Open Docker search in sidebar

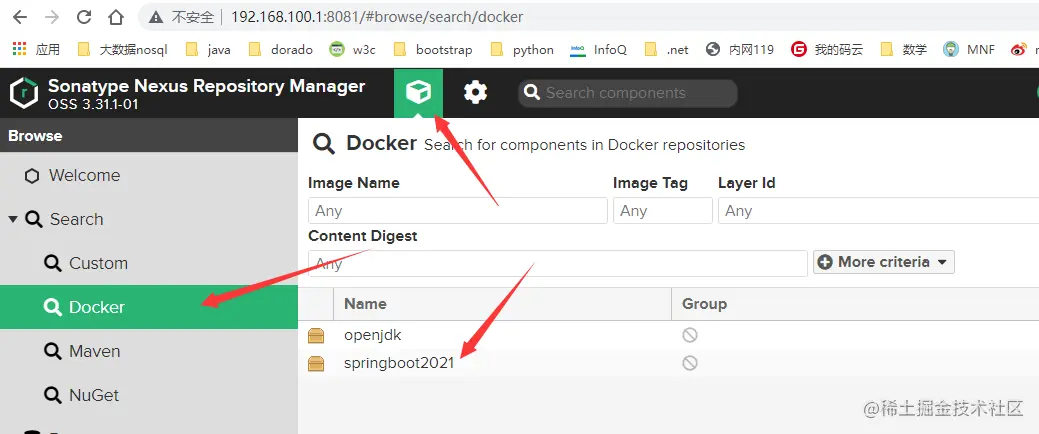point(149,307)
